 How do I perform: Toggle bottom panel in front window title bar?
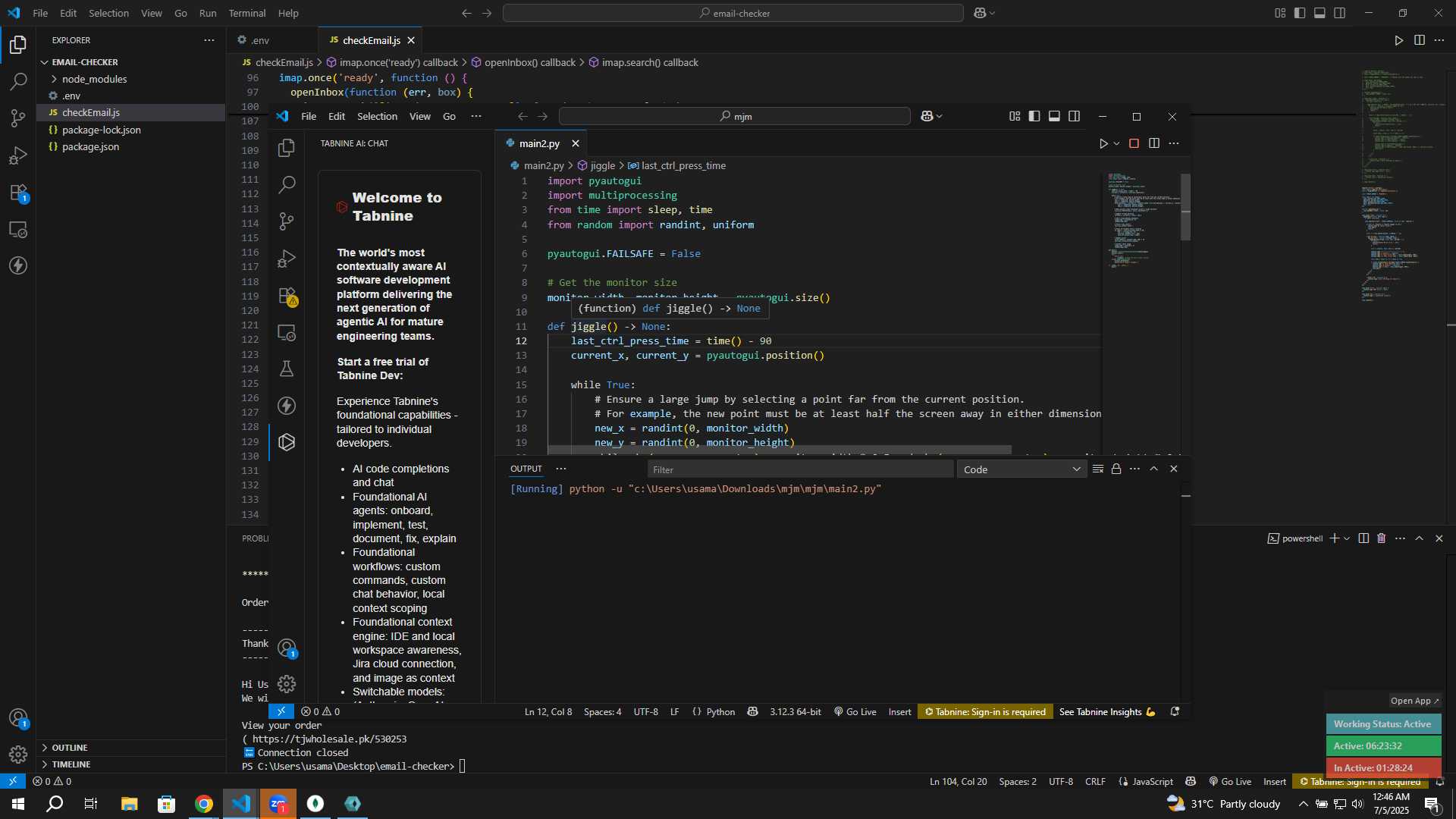pyautogui.click(x=1054, y=116)
